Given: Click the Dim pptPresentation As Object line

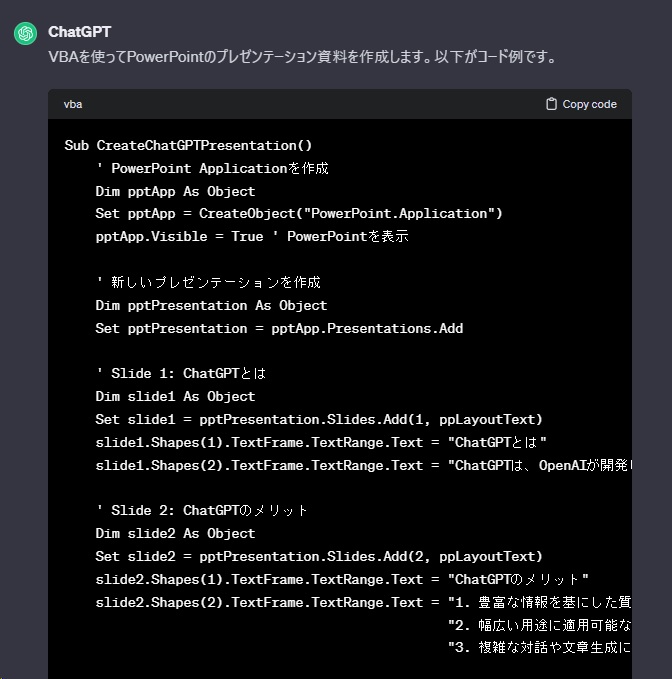Looking at the screenshot, I should 211,305.
